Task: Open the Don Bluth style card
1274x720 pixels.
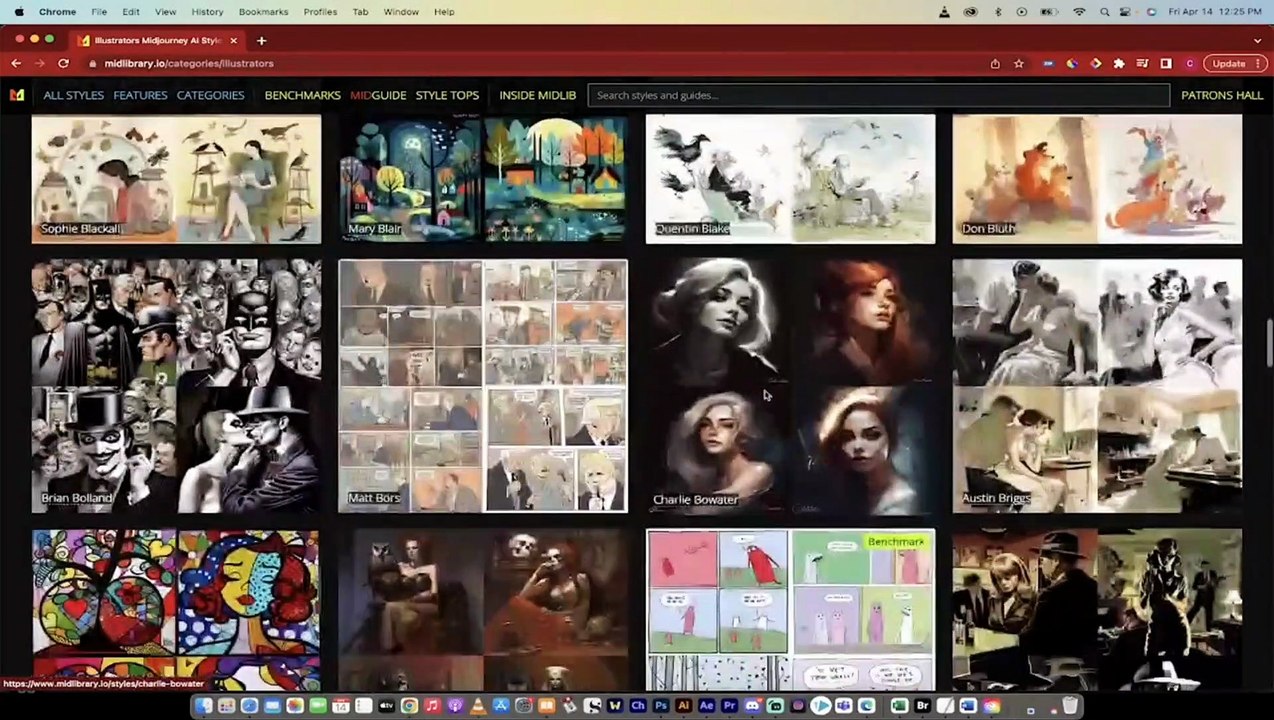Action: point(1097,179)
